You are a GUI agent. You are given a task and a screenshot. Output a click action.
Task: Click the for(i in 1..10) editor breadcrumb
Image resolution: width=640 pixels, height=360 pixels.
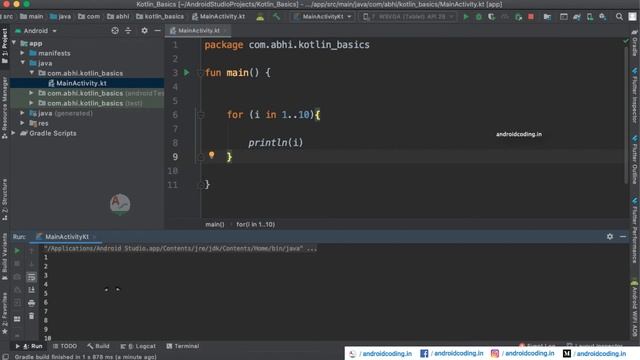click(256, 224)
